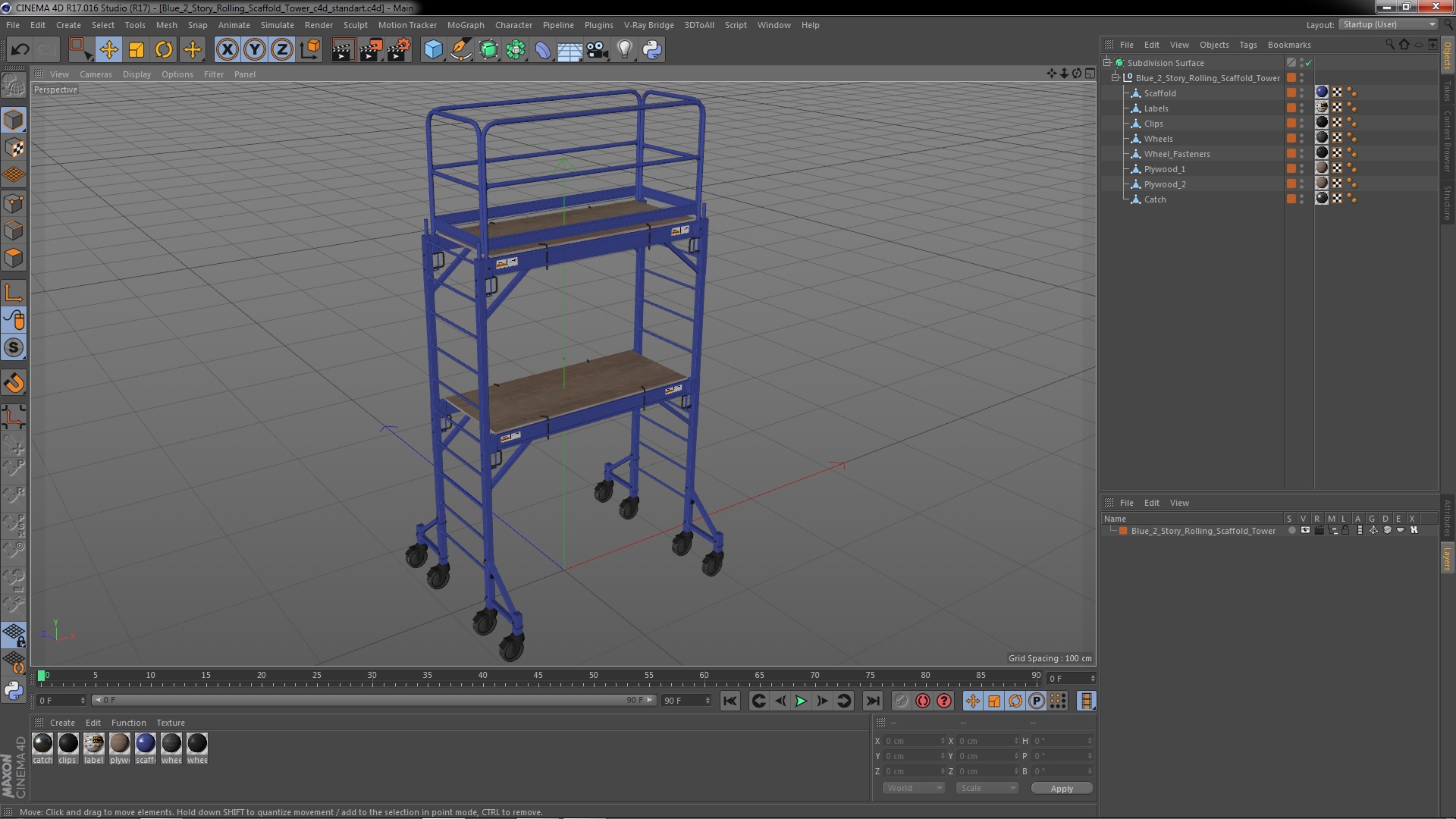Select the Scale tool in top toolbar
This screenshot has height=819, width=1456.
[x=136, y=50]
